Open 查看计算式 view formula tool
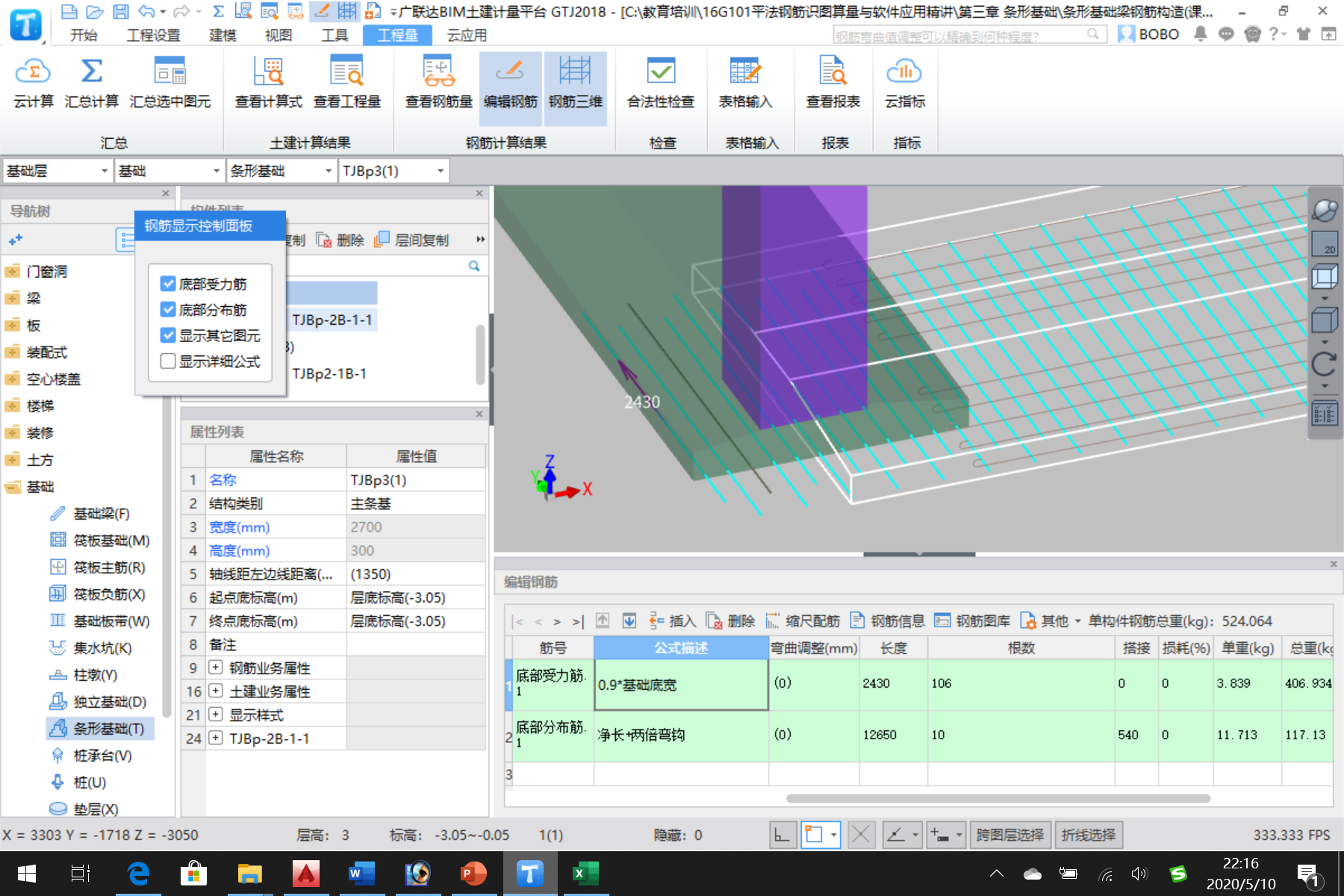The width and height of the screenshot is (1344, 896). tap(269, 83)
